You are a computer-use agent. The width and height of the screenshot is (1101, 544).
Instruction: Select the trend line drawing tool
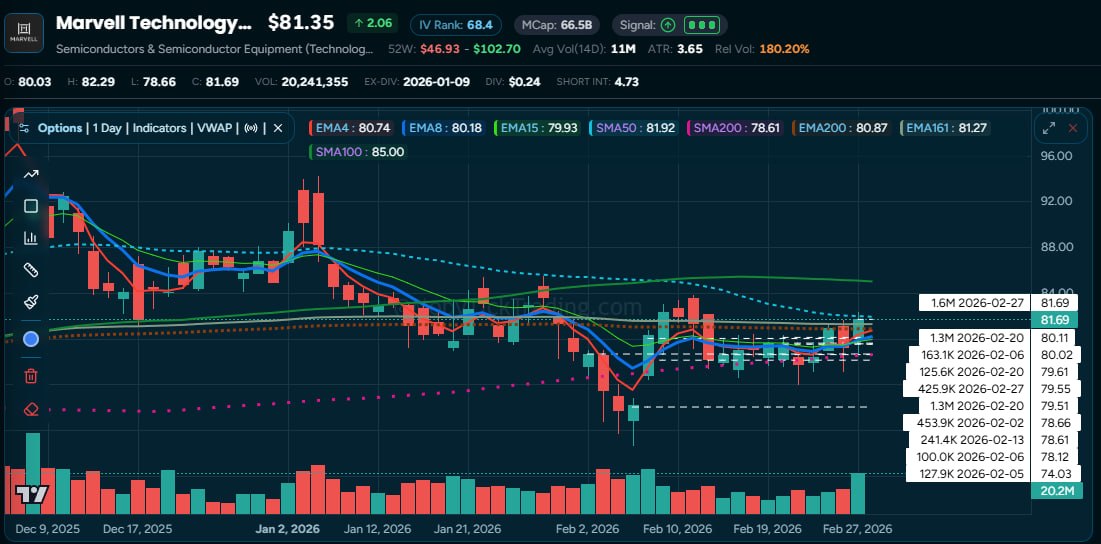click(x=31, y=174)
